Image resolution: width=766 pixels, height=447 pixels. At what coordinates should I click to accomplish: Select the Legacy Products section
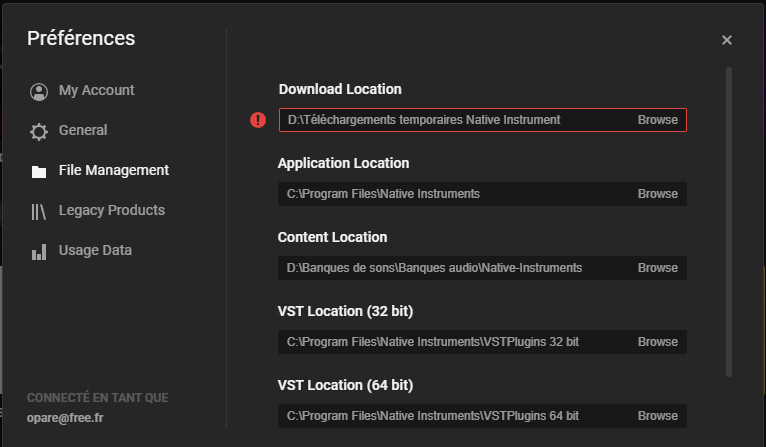(111, 211)
